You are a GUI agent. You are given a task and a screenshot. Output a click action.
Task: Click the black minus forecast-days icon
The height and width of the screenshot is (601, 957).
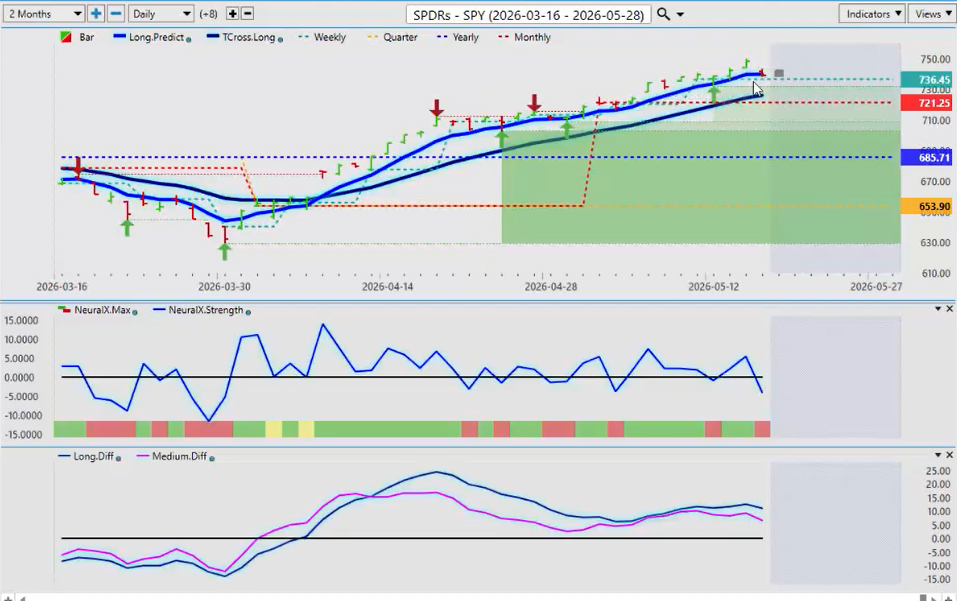point(247,13)
